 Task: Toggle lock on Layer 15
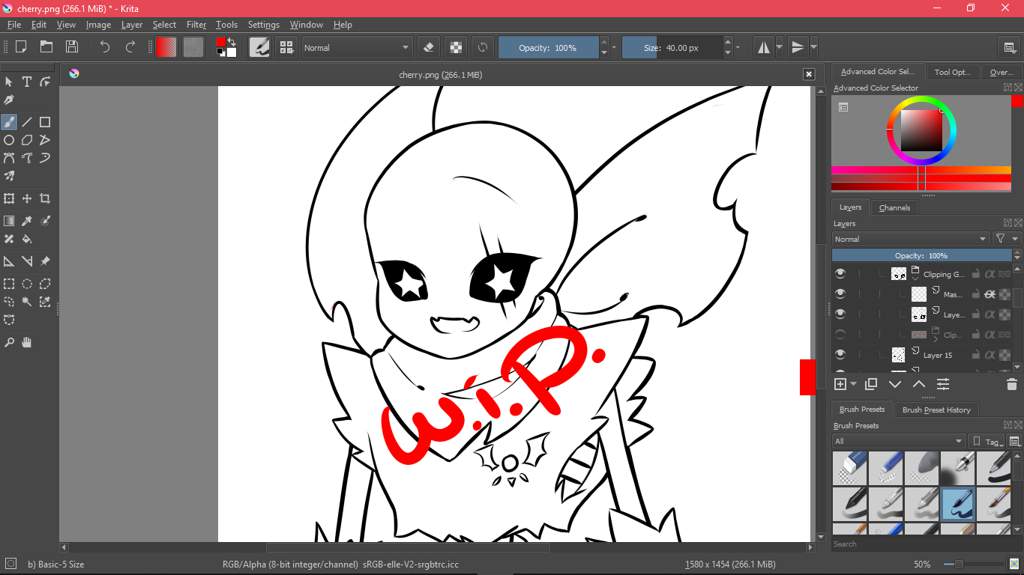pos(976,354)
